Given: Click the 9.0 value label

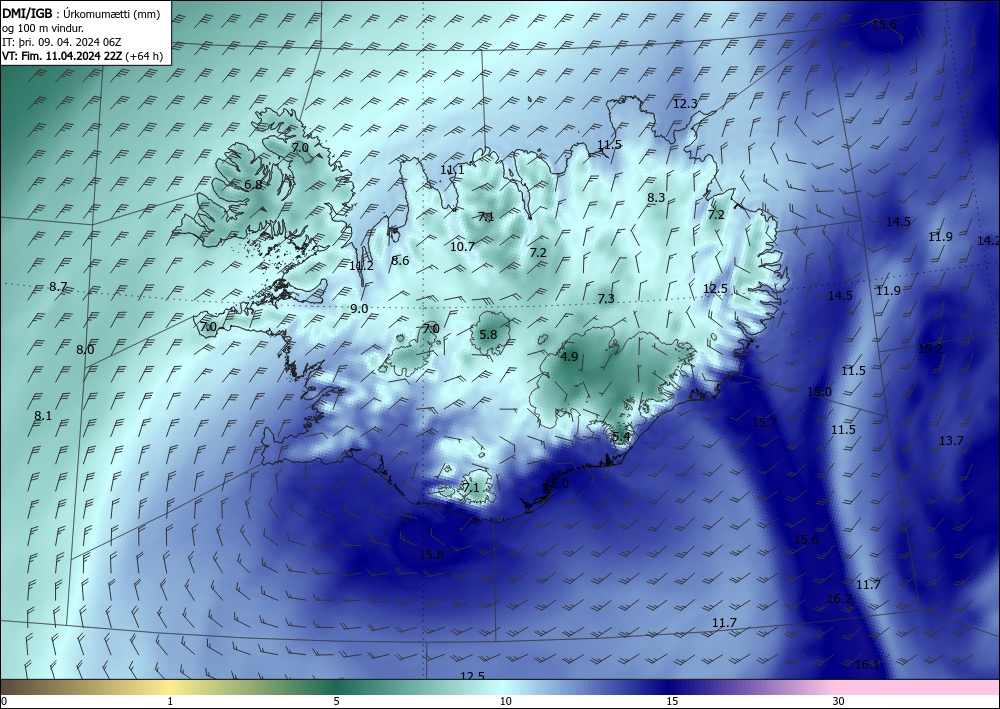Looking at the screenshot, I should 359,309.
